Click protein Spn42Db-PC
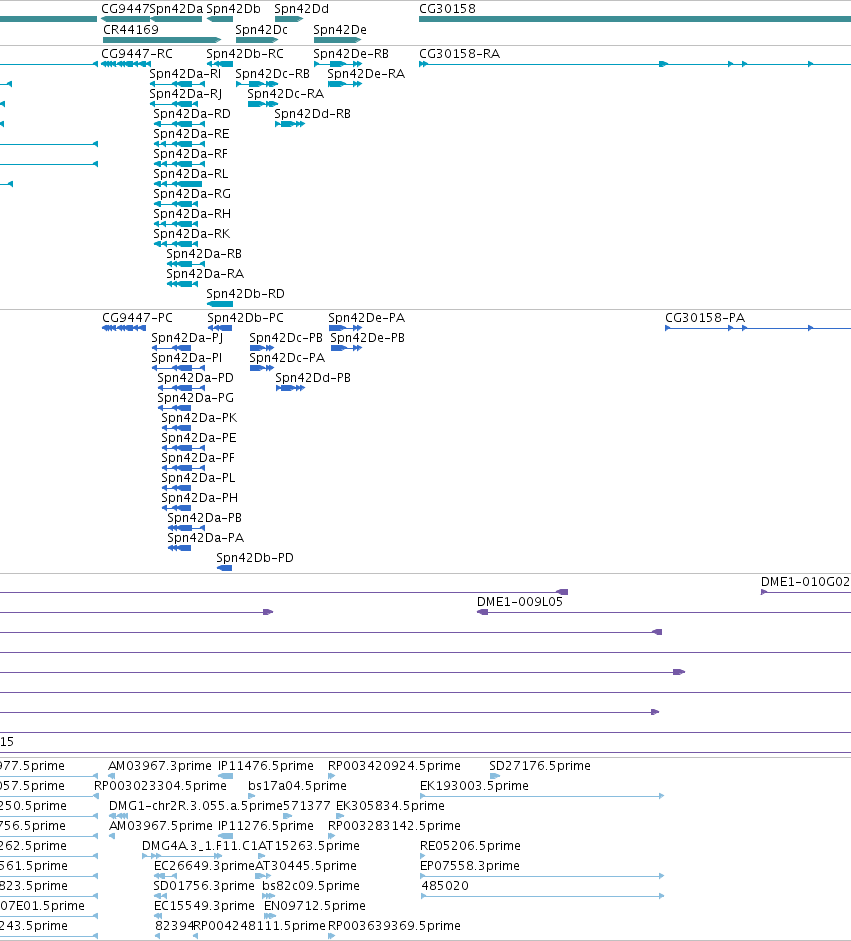 (x=245, y=317)
